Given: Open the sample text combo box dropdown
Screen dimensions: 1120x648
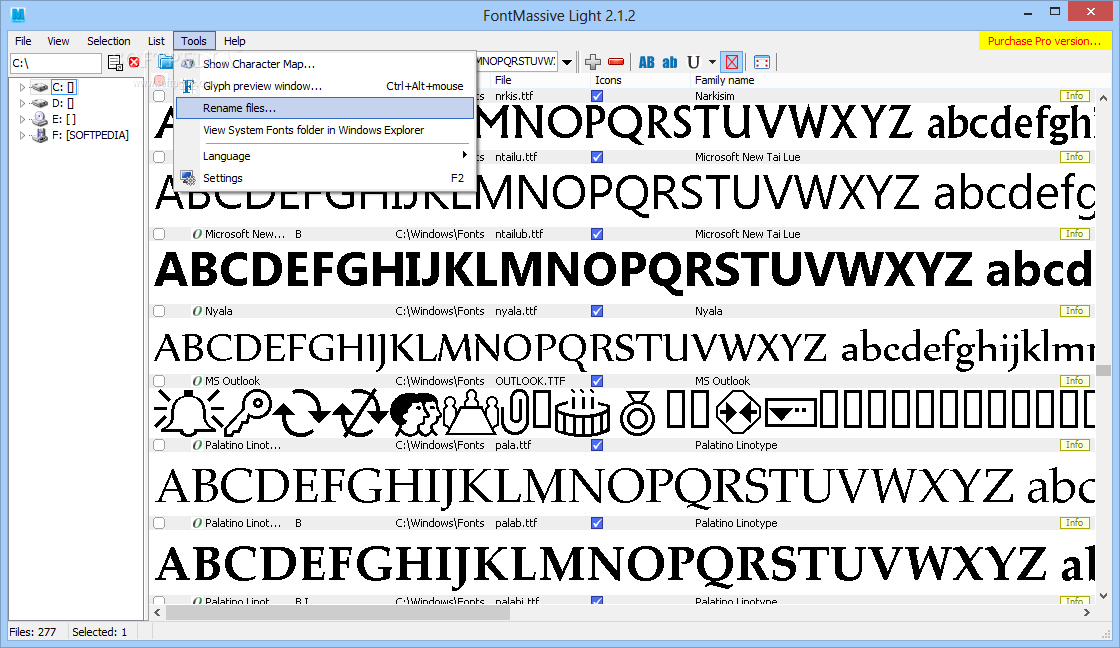Looking at the screenshot, I should tap(567, 62).
